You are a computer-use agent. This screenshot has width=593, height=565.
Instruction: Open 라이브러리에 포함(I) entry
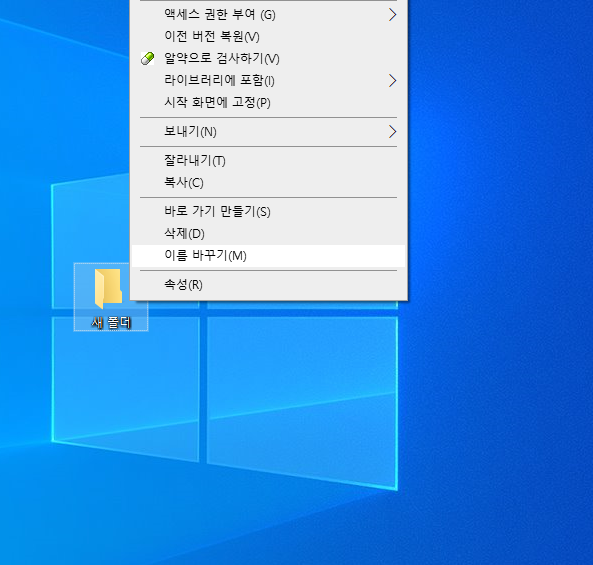[269, 81]
